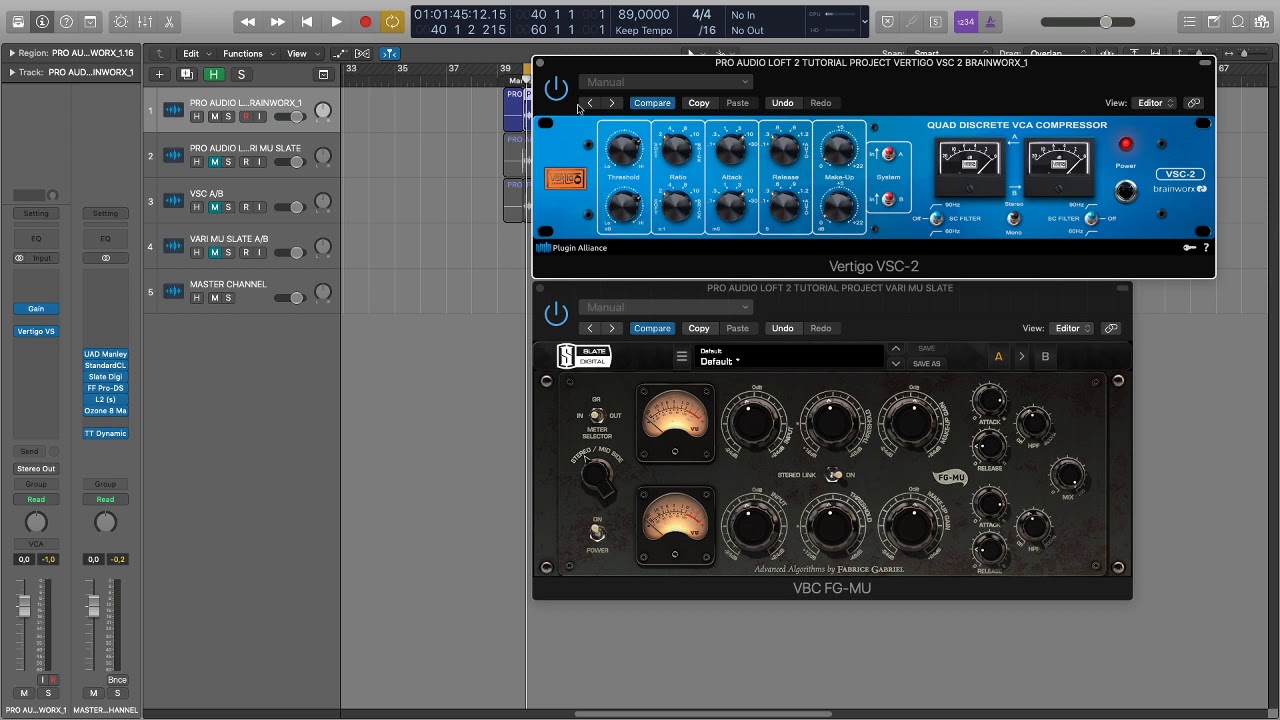
Task: Open the Vertigo VS insert slot on channel strip
Action: [36, 331]
